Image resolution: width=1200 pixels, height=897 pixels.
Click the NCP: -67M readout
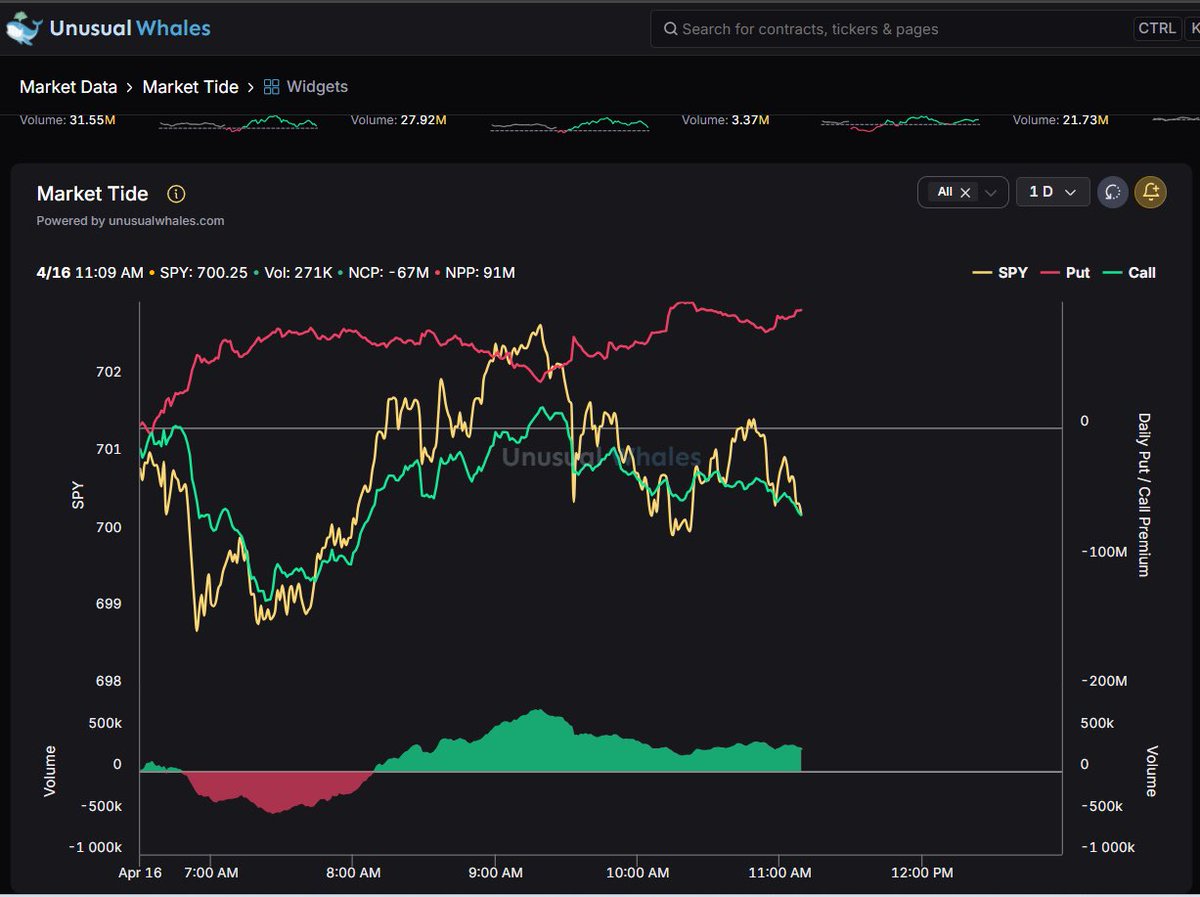[x=389, y=273]
